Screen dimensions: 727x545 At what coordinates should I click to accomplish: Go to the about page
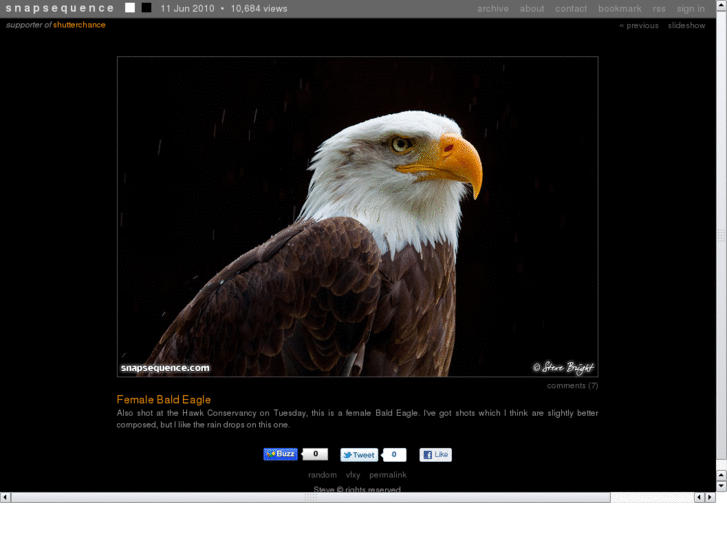[532, 9]
